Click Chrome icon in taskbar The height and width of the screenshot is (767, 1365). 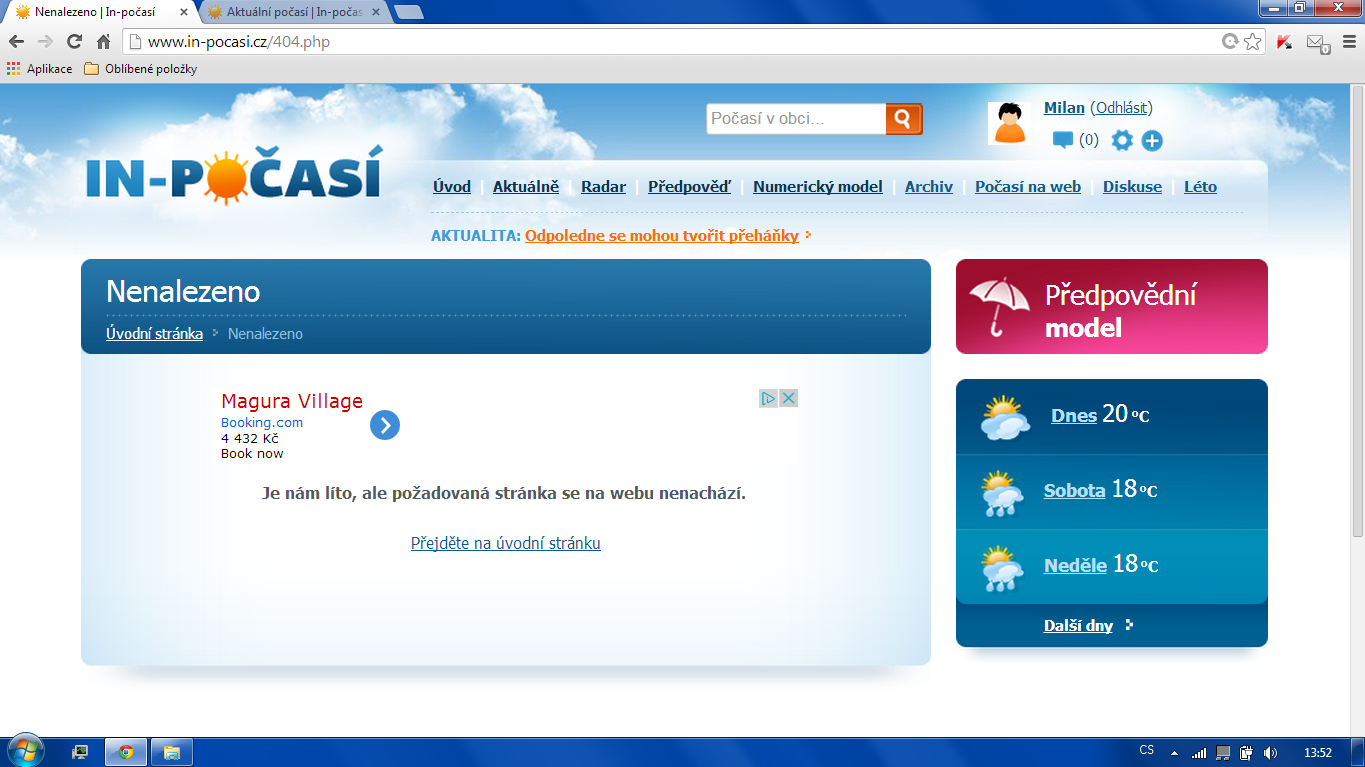(126, 752)
